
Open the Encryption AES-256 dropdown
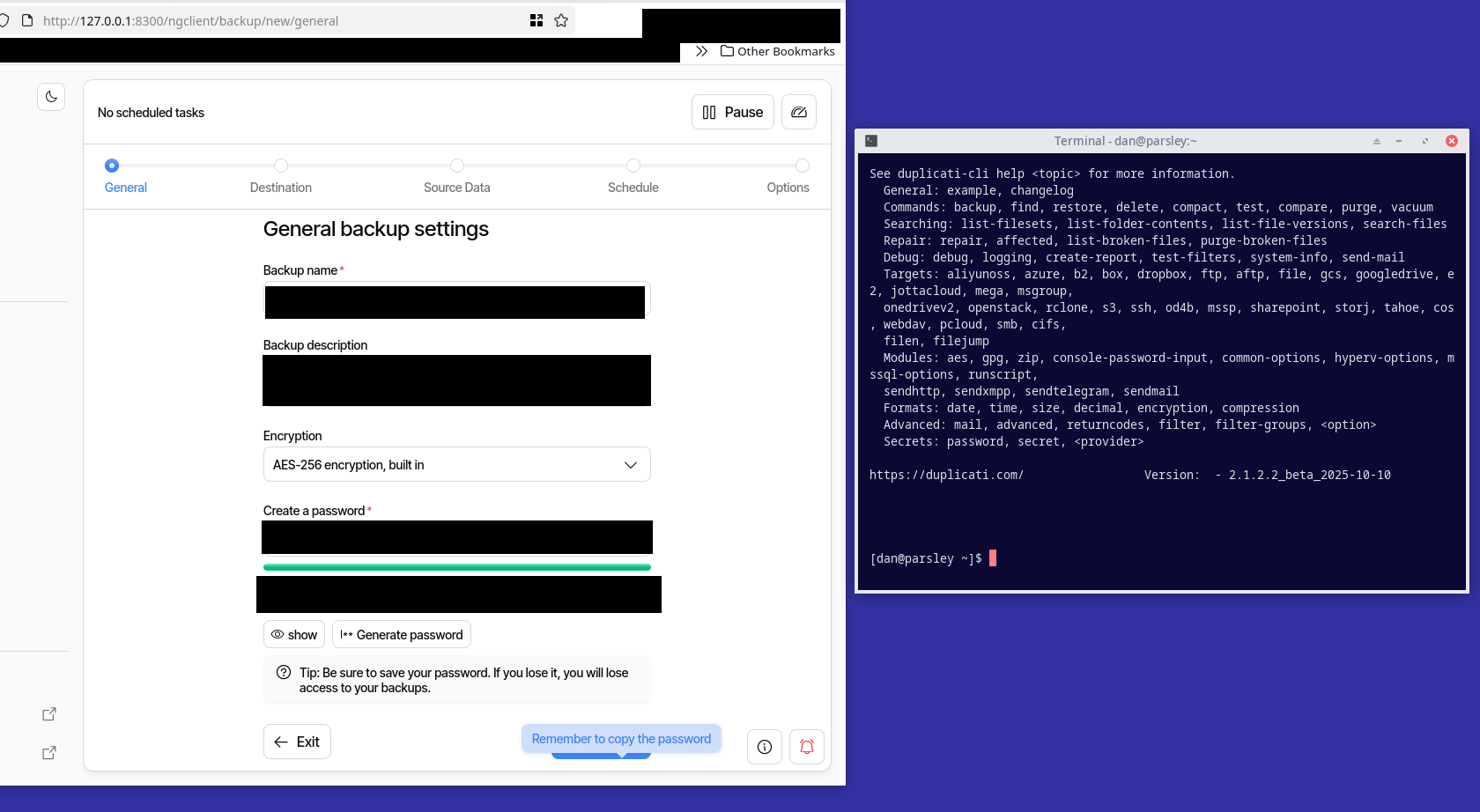pyautogui.click(x=456, y=464)
